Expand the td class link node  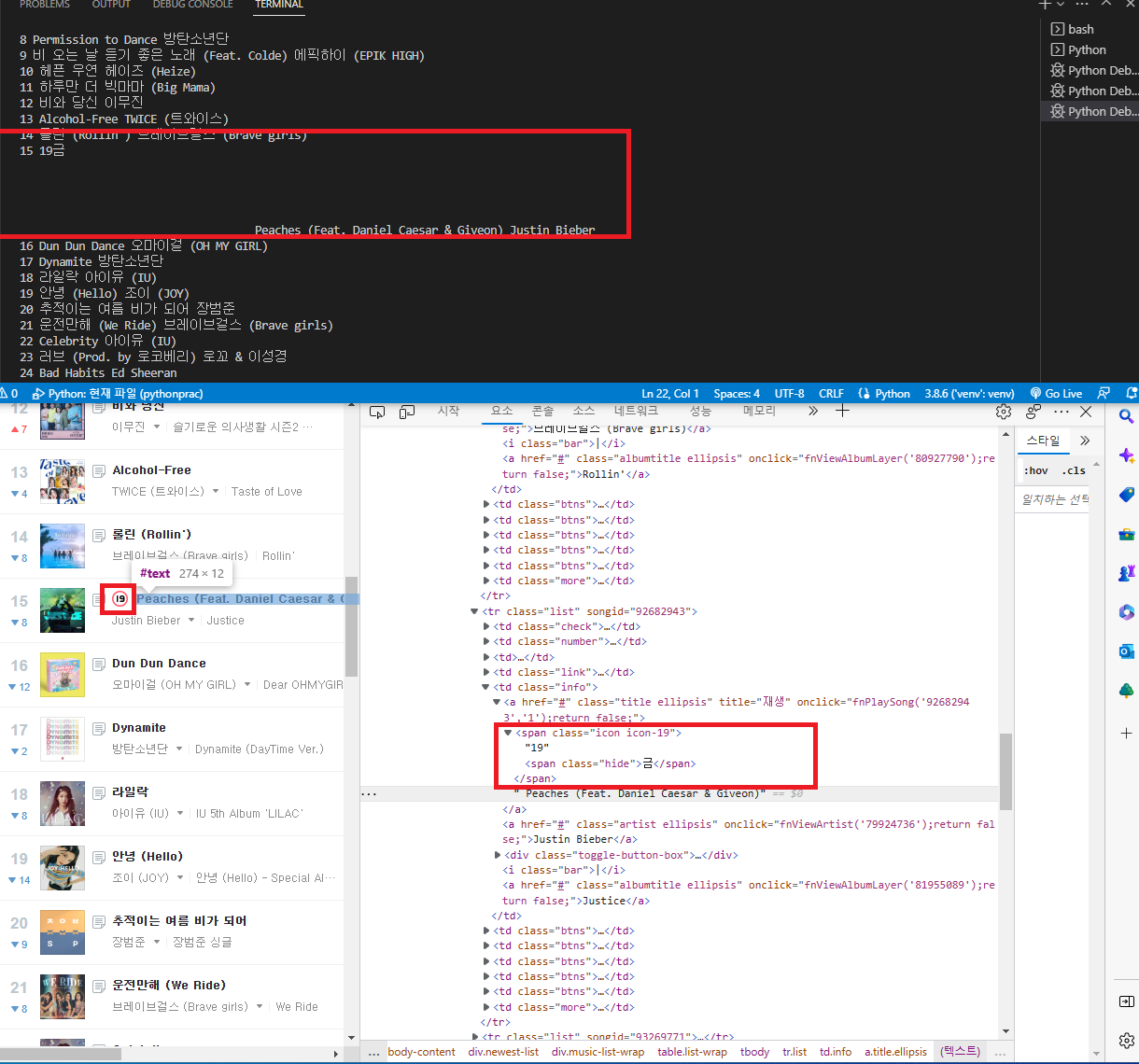486,672
